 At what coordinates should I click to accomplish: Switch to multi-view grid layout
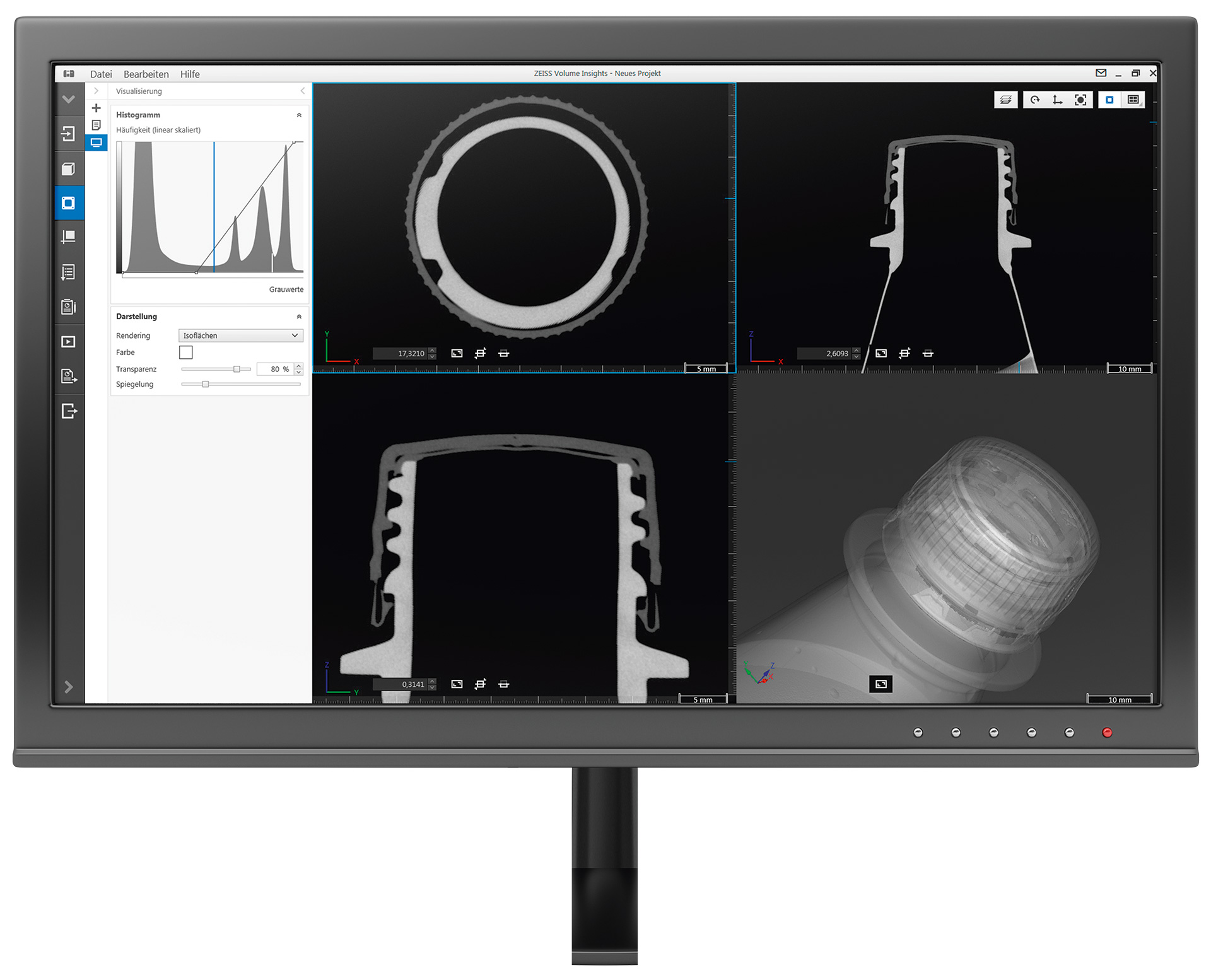click(x=1133, y=100)
